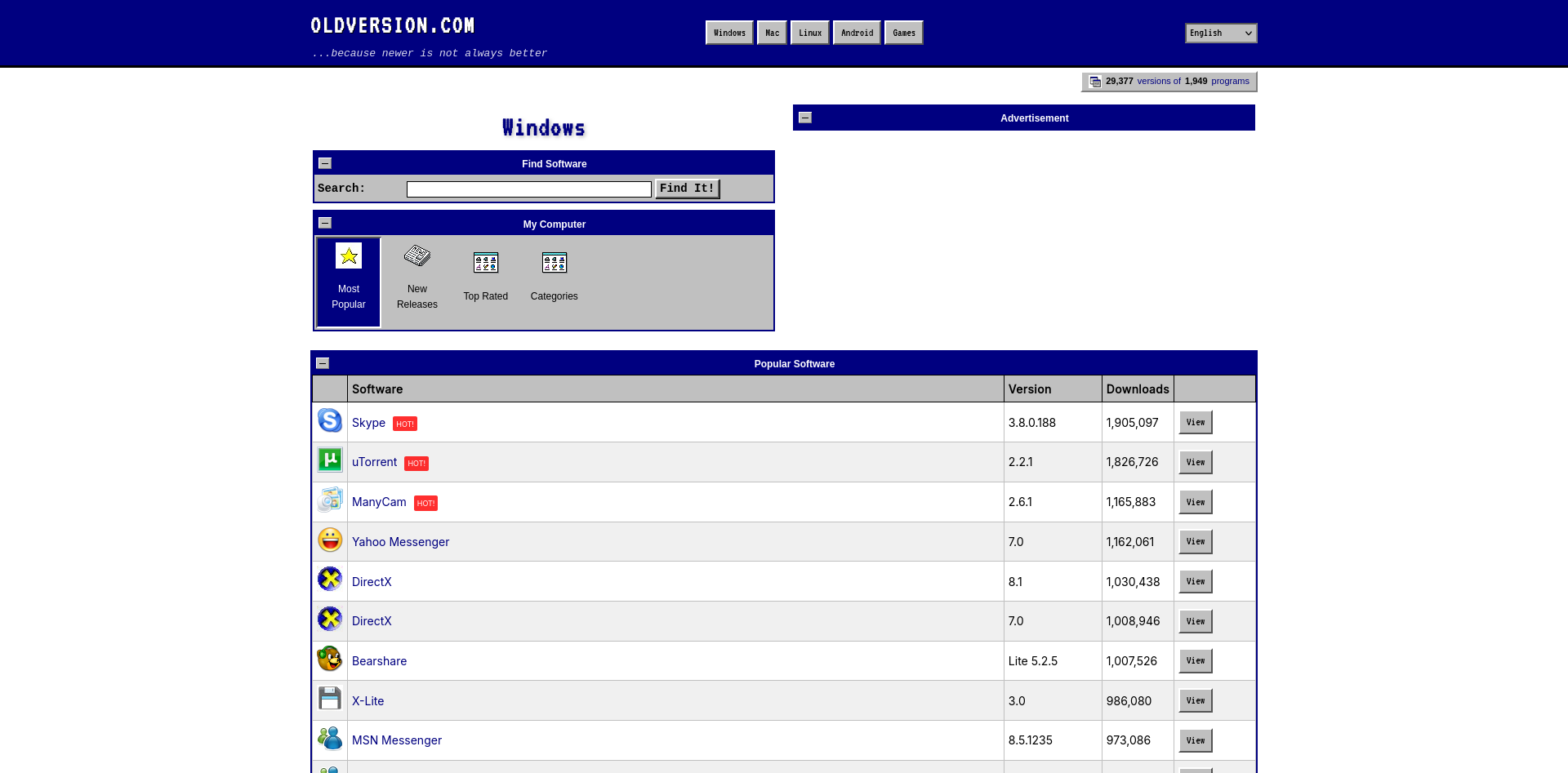Click into the Search text field
This screenshot has height=773, width=1568.
(x=529, y=189)
